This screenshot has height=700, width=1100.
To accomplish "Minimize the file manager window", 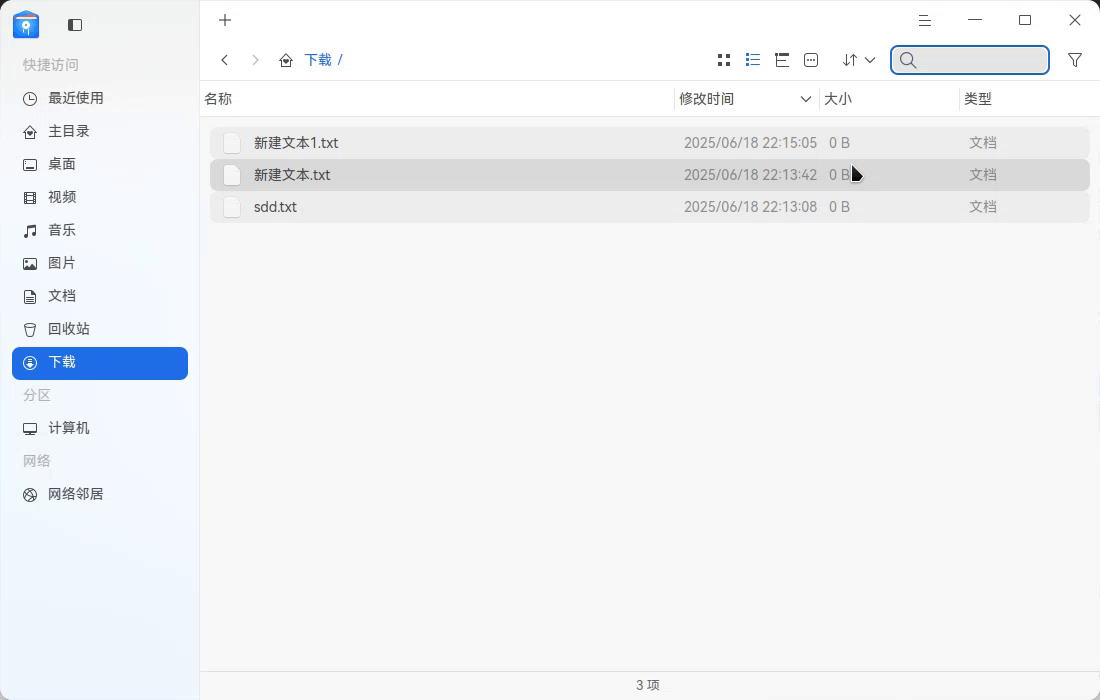I will [x=974, y=20].
